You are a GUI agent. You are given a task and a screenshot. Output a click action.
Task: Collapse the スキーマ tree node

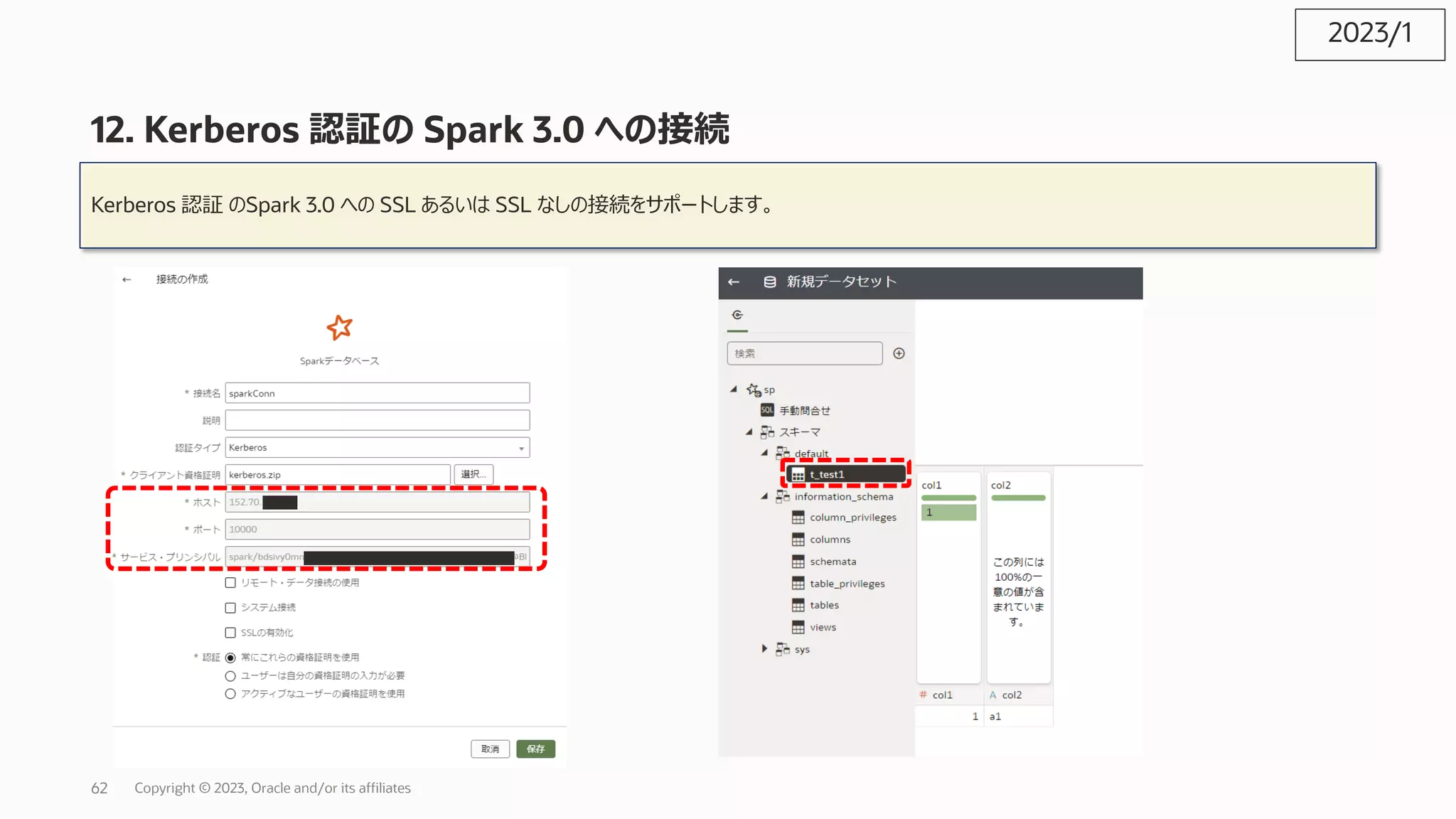coord(749,432)
